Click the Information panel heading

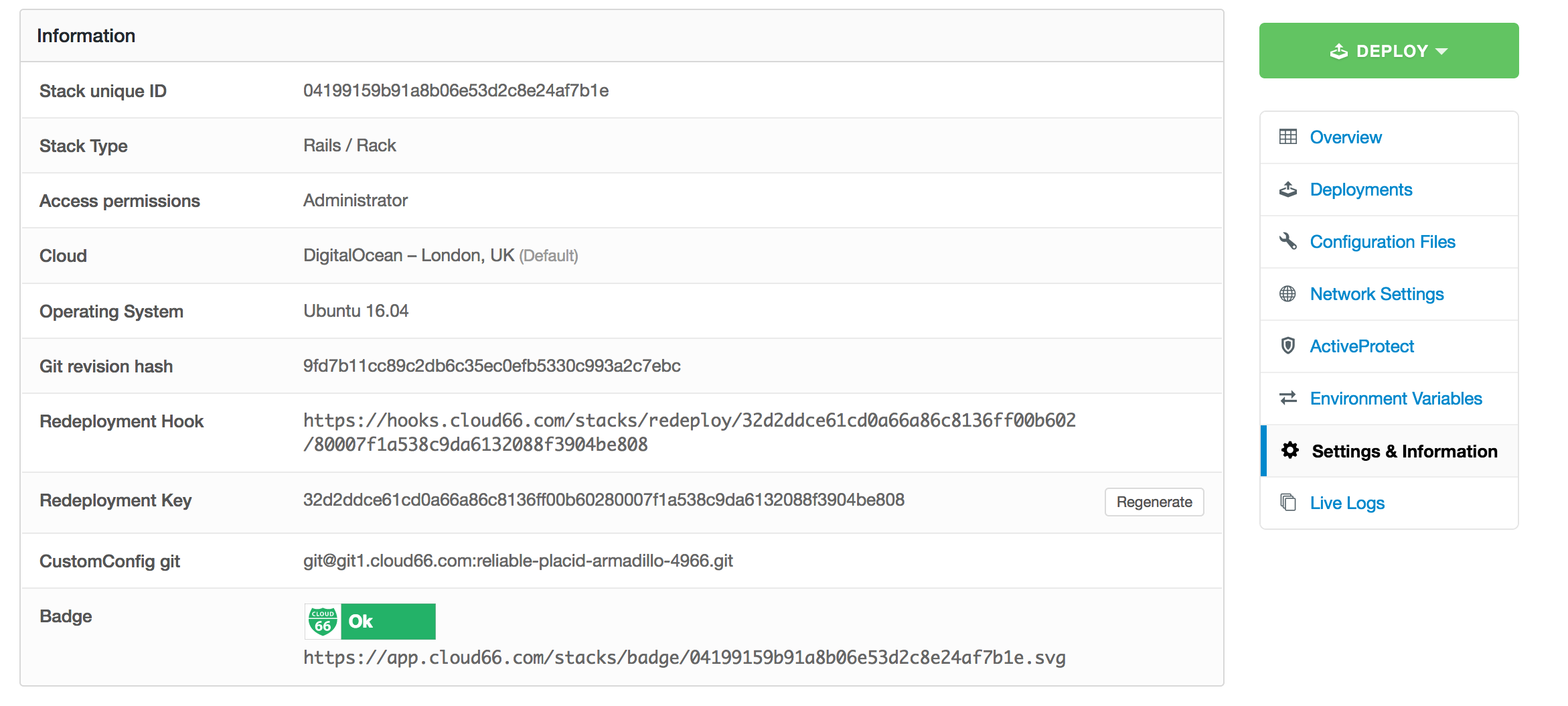click(x=86, y=36)
